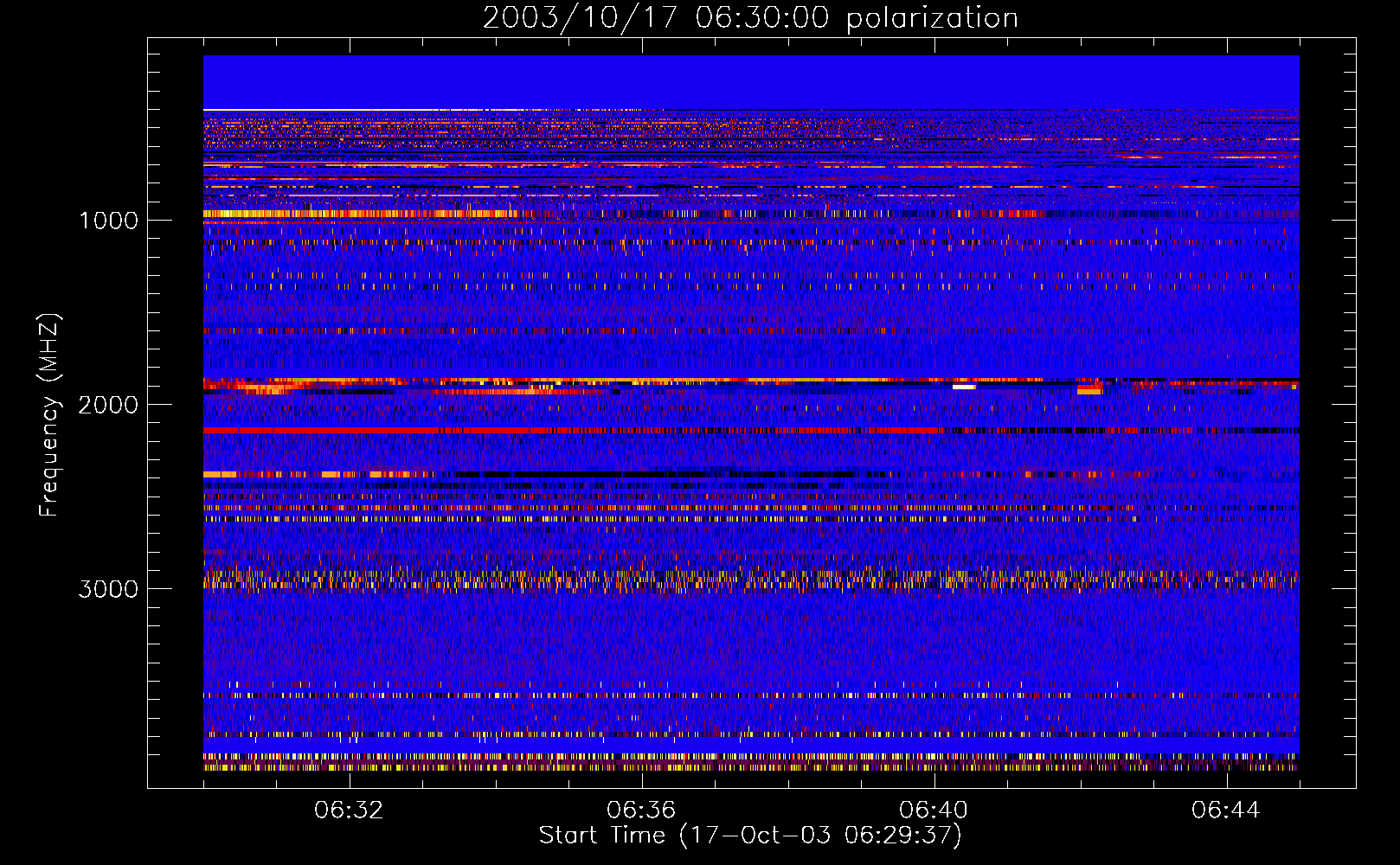
Task: Click the plot title '2003/10/17 06:30:00 polarization'
Action: coord(750,17)
